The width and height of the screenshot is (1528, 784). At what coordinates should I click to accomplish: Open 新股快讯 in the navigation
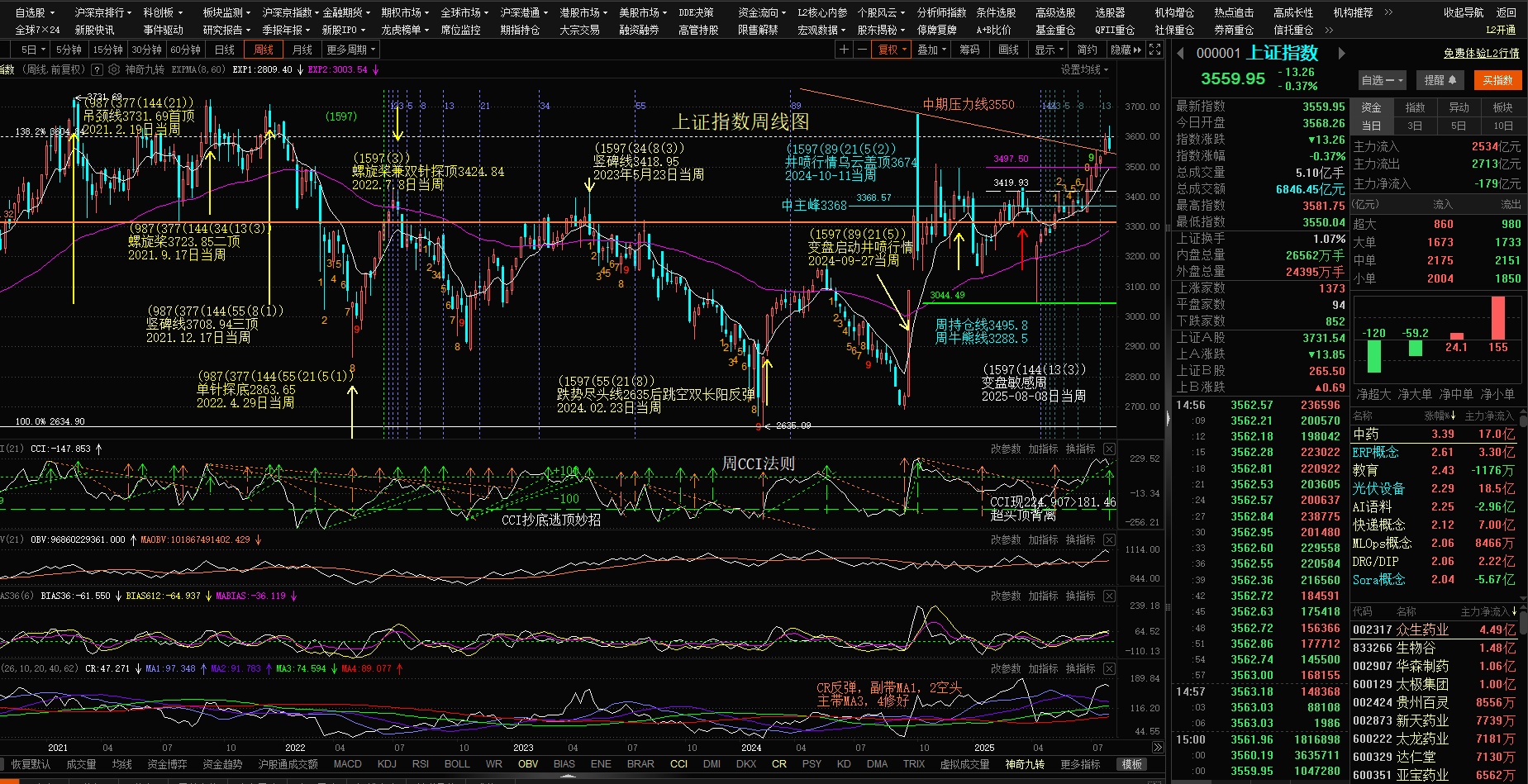(x=94, y=30)
